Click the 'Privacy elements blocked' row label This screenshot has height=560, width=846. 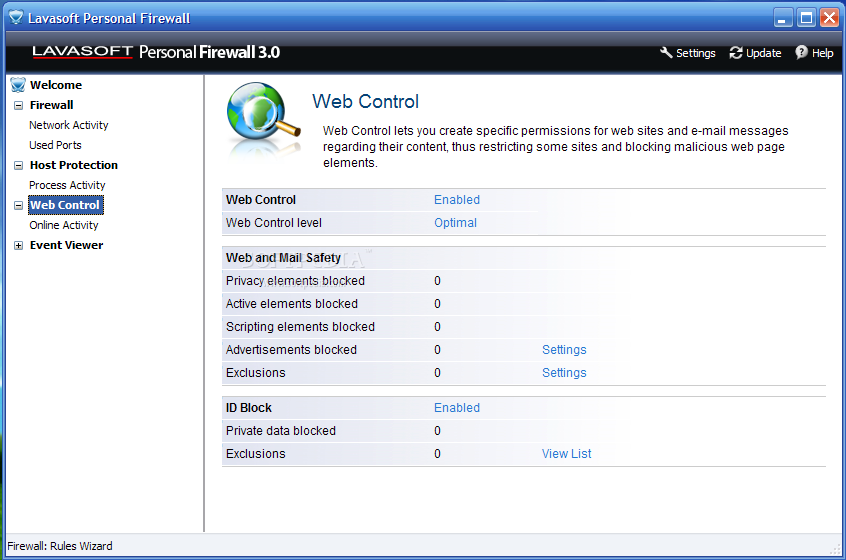pos(295,281)
